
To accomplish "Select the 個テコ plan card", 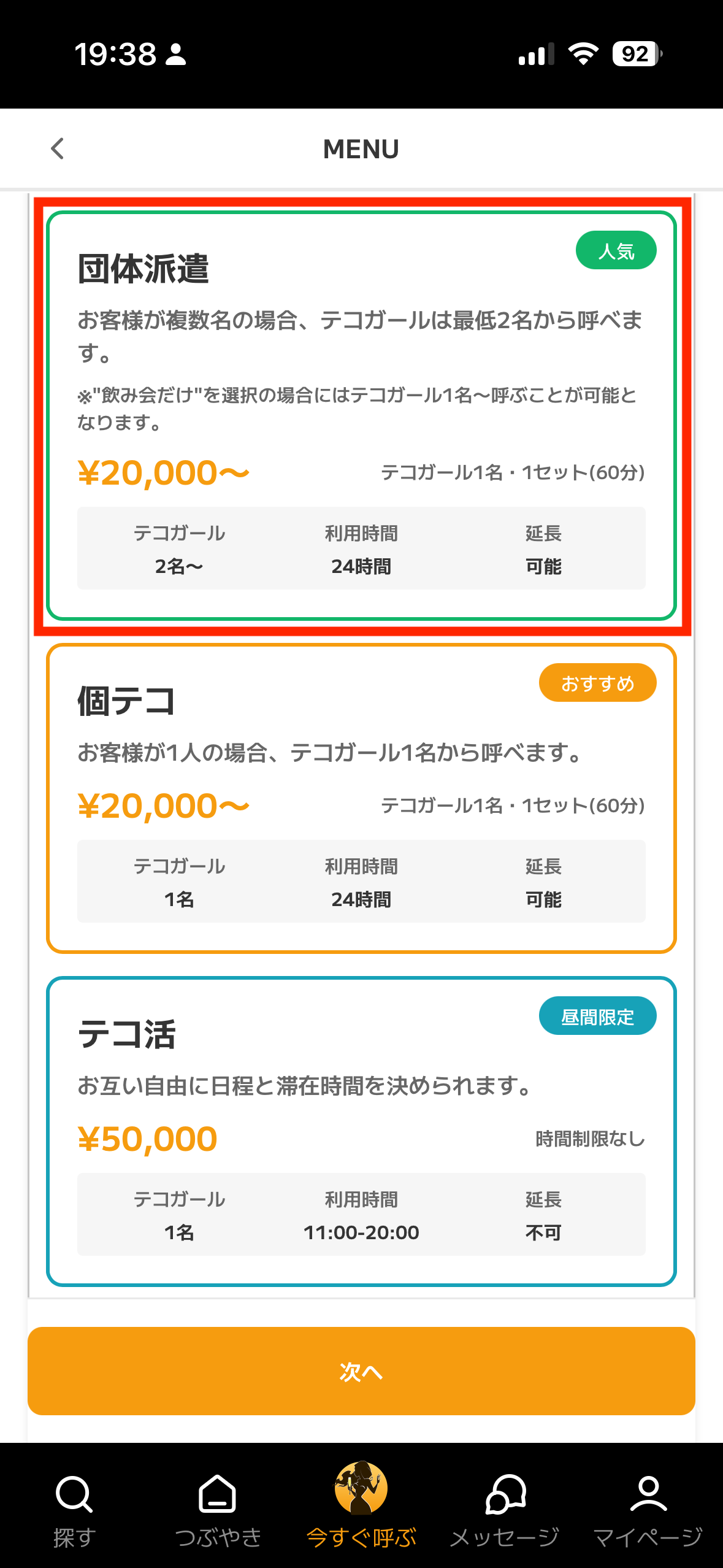I will [x=361, y=798].
